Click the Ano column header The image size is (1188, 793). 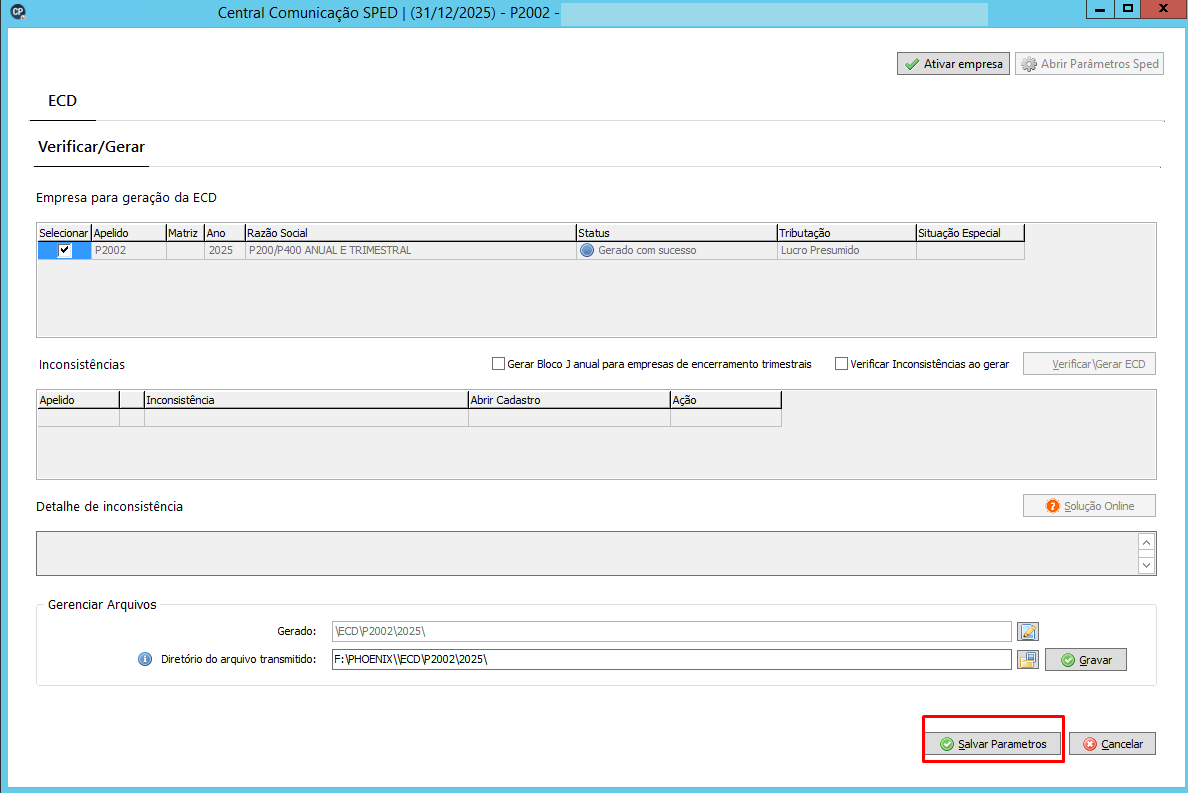tap(225, 233)
